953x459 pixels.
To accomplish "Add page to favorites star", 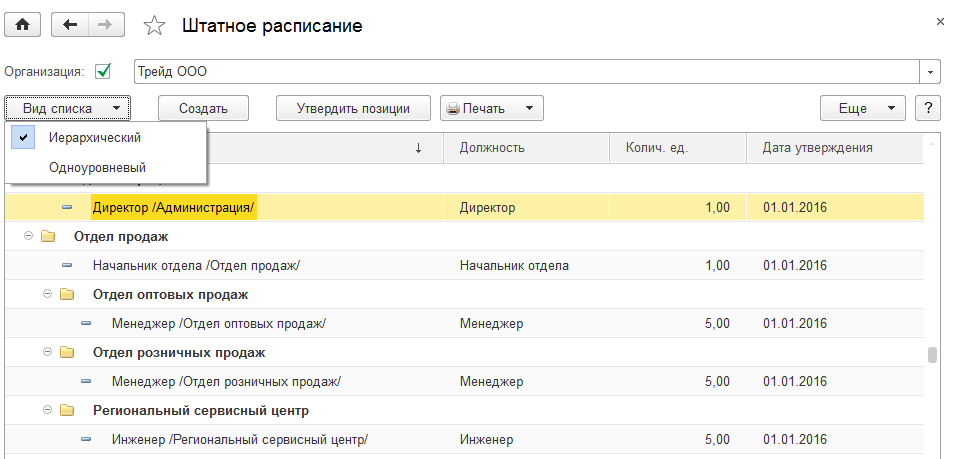I will click(x=154, y=26).
